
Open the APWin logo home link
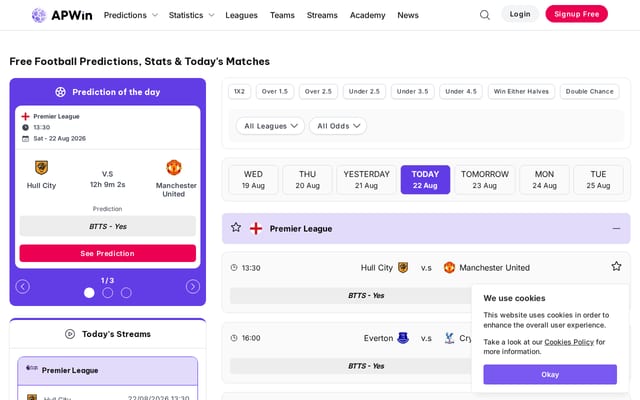click(62, 15)
